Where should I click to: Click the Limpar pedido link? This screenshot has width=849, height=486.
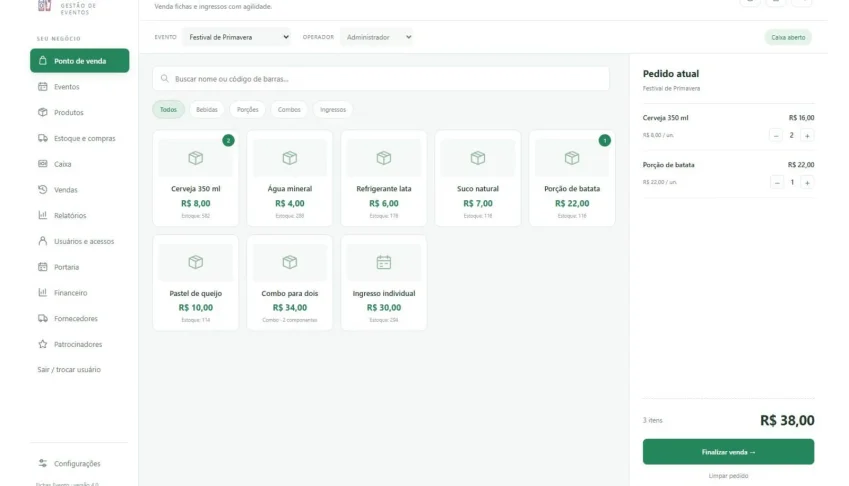point(728,476)
